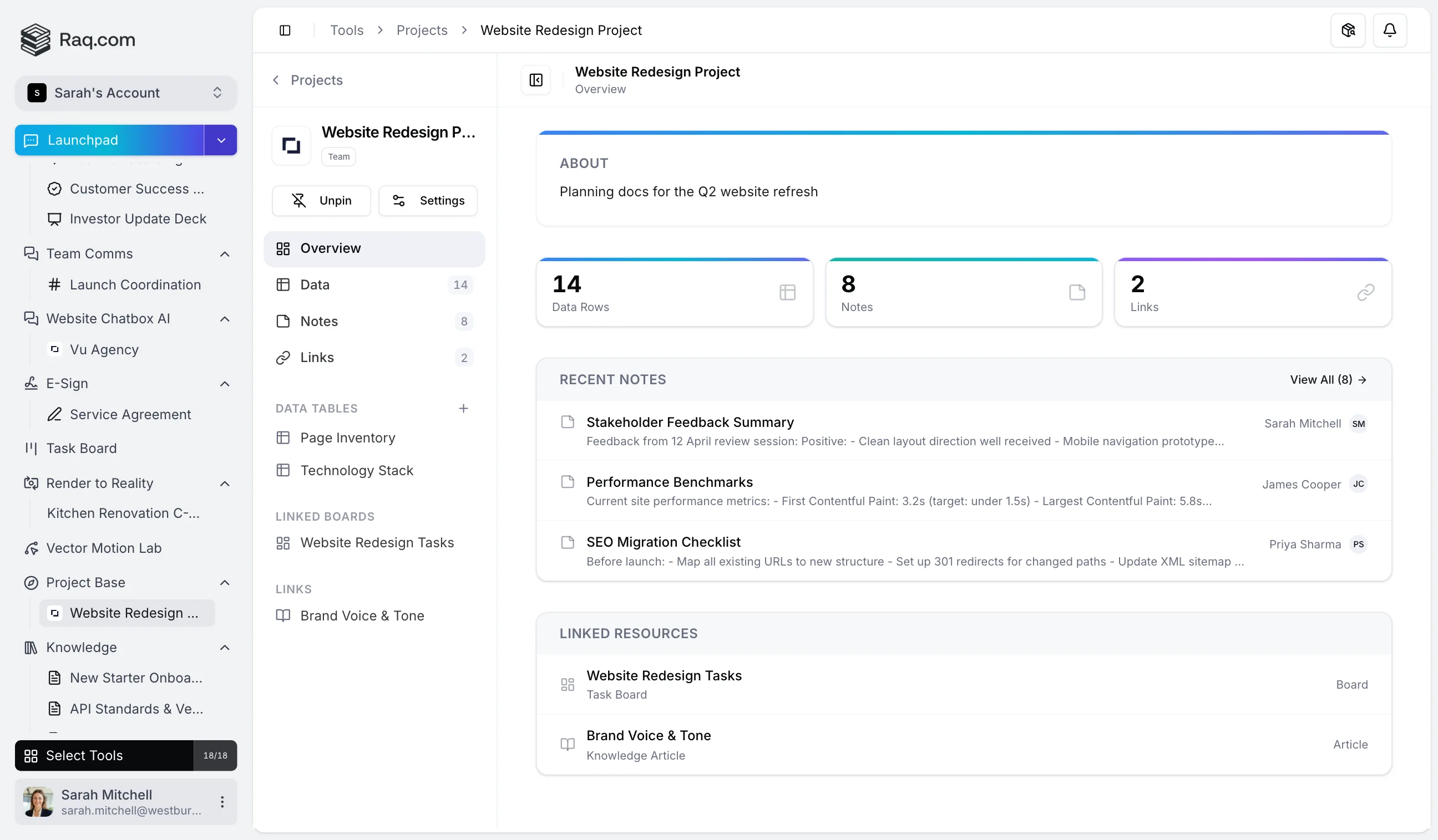
Task: Open Stakeholder Feedback Summary note
Action: click(x=690, y=422)
